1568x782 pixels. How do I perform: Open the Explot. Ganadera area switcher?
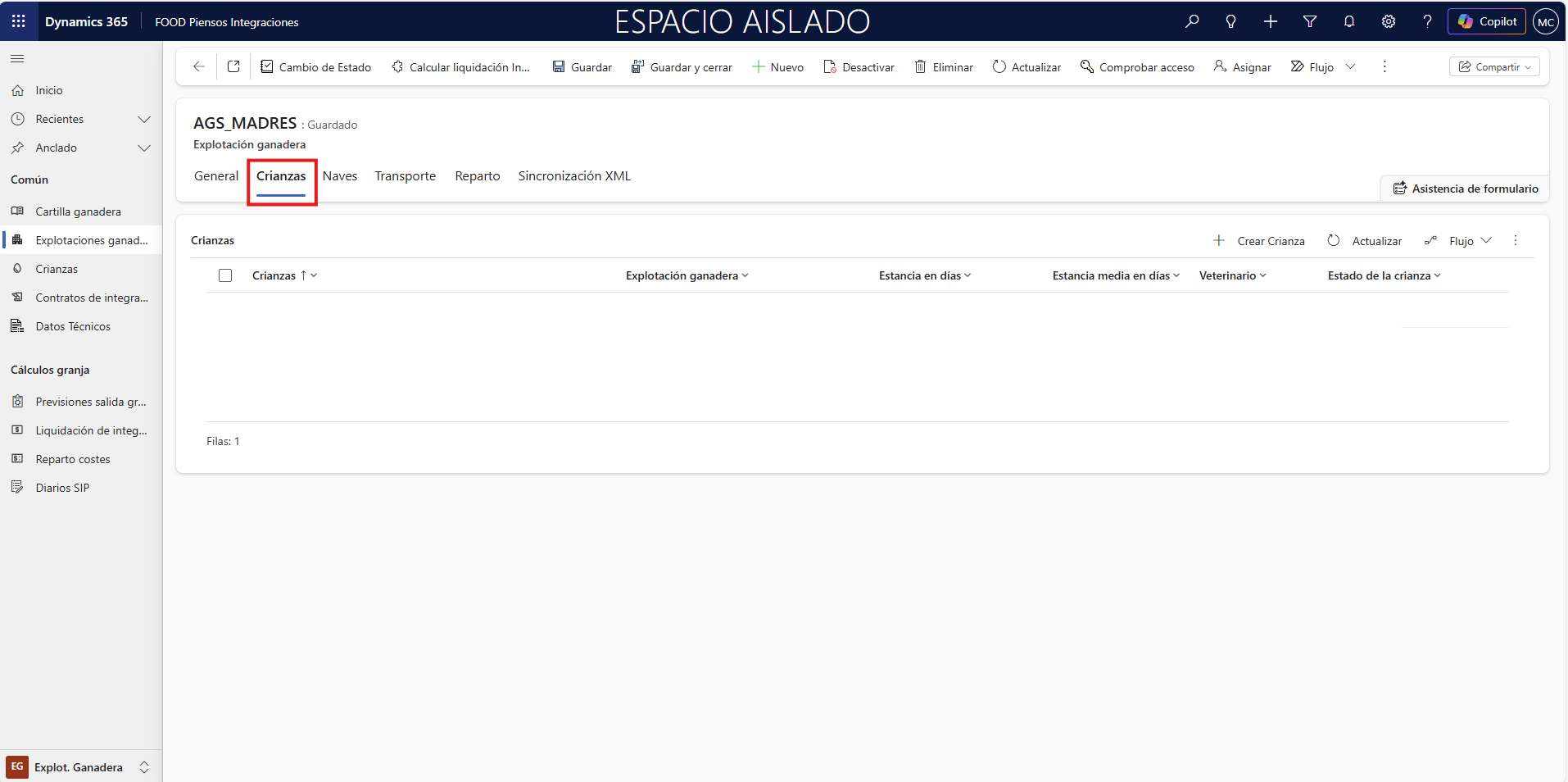click(79, 767)
